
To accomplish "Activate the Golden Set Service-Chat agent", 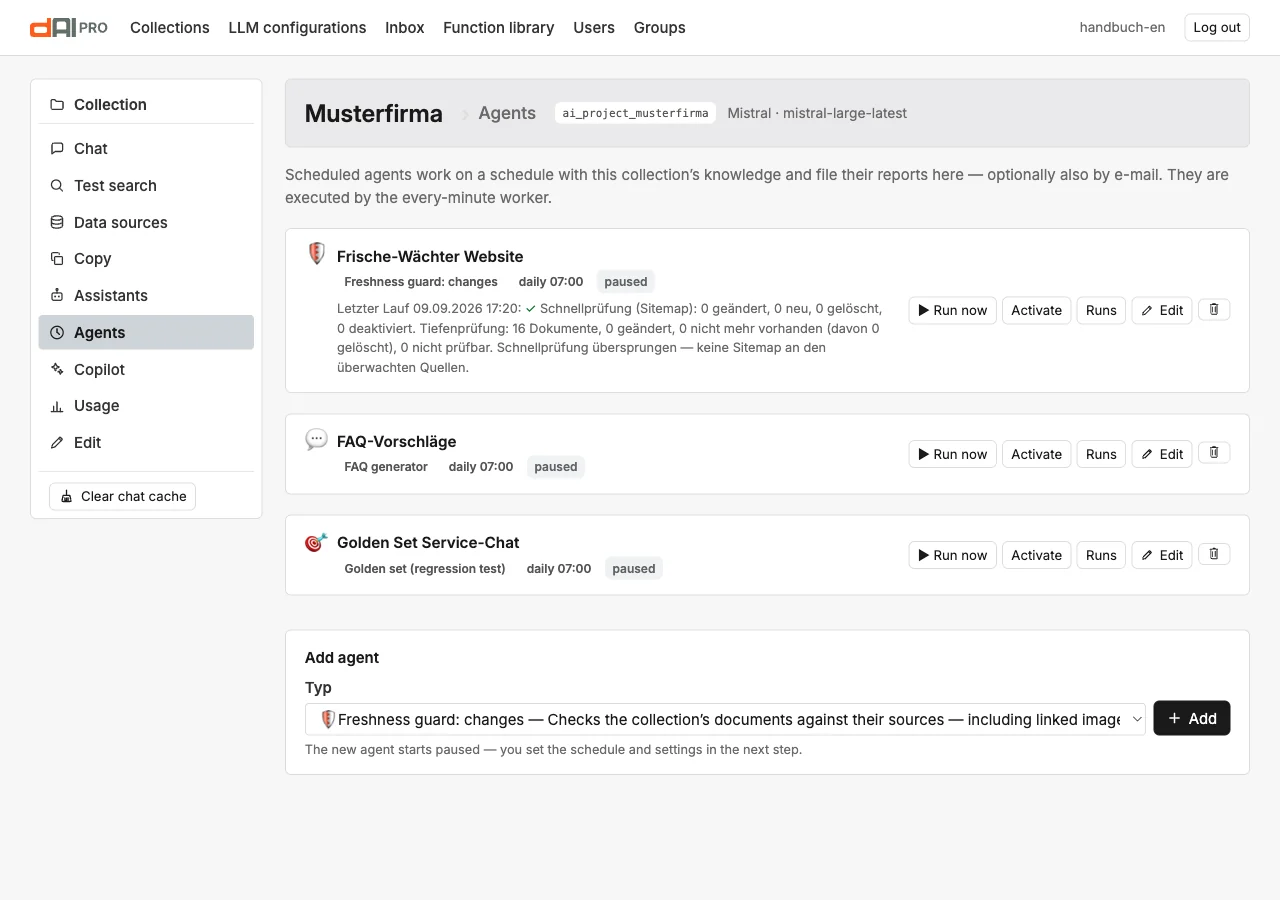I will coord(1036,555).
